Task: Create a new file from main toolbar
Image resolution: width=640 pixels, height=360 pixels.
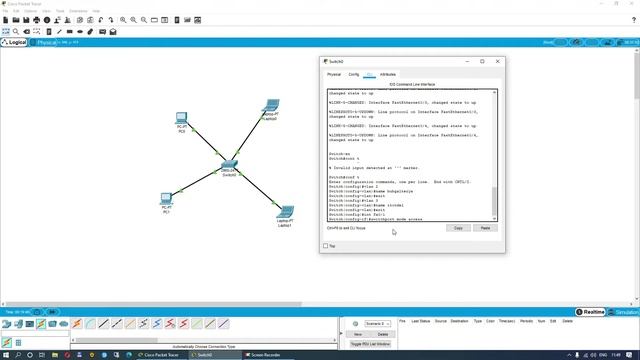Action: coord(5,20)
